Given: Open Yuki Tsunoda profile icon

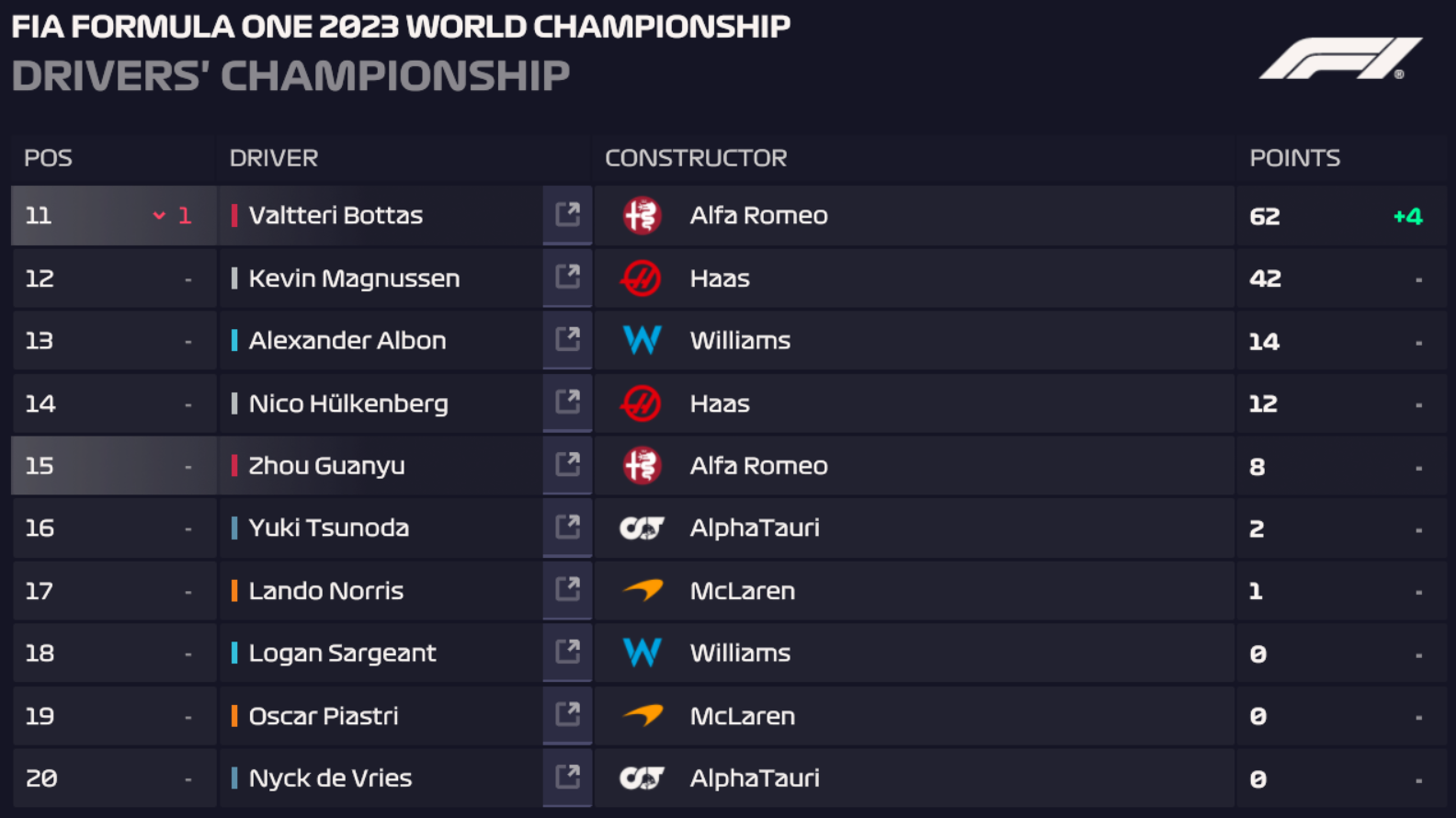Looking at the screenshot, I should pyautogui.click(x=567, y=527).
